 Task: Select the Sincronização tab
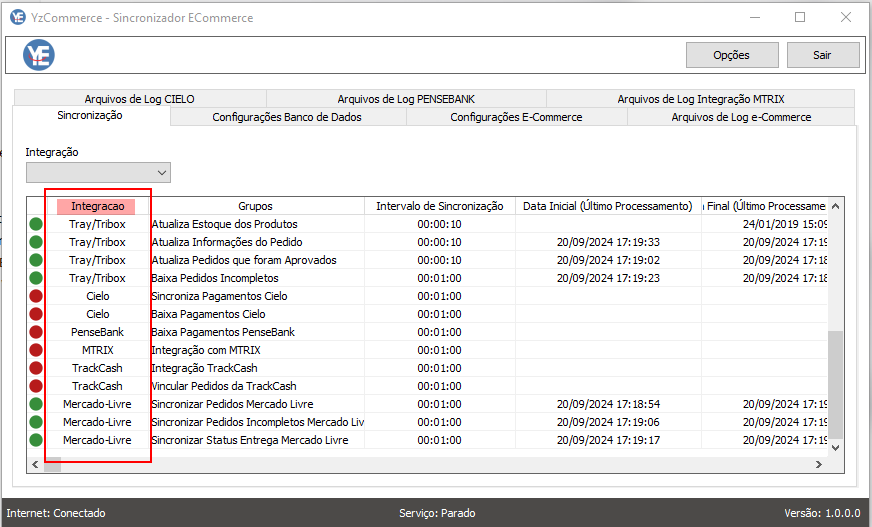pyautogui.click(x=90, y=116)
